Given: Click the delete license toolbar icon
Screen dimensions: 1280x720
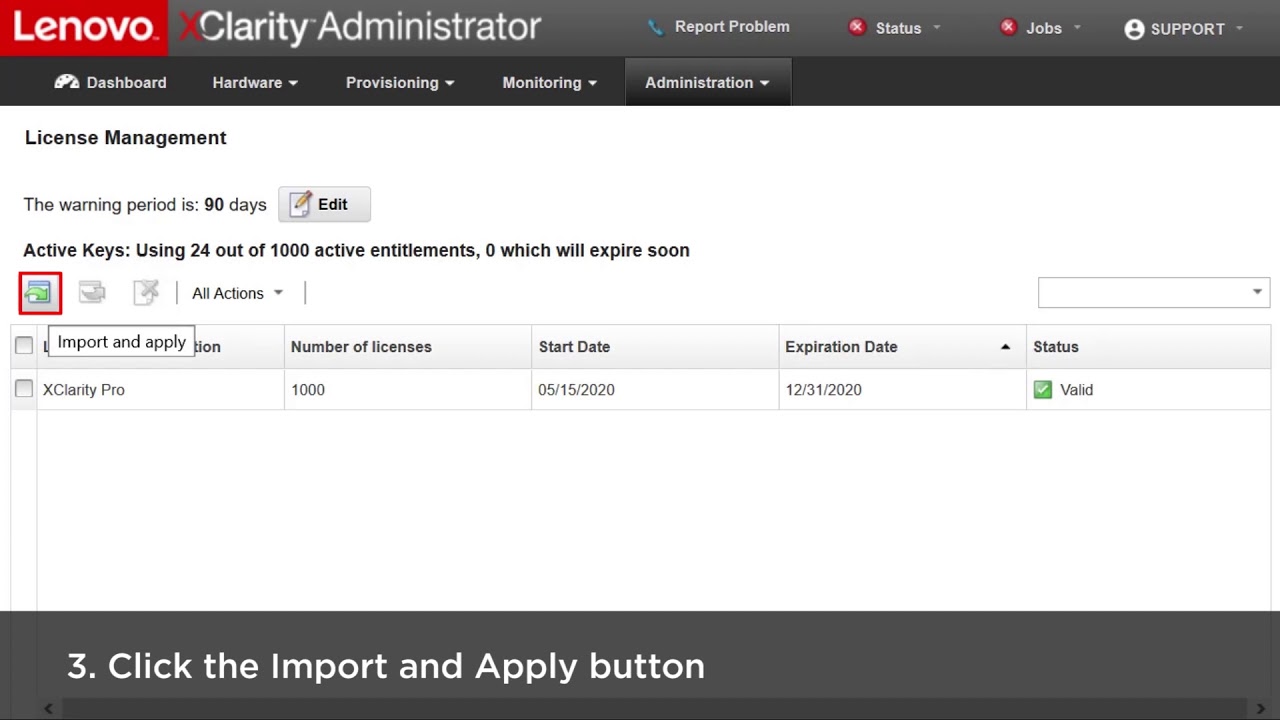Looking at the screenshot, I should click(x=146, y=292).
